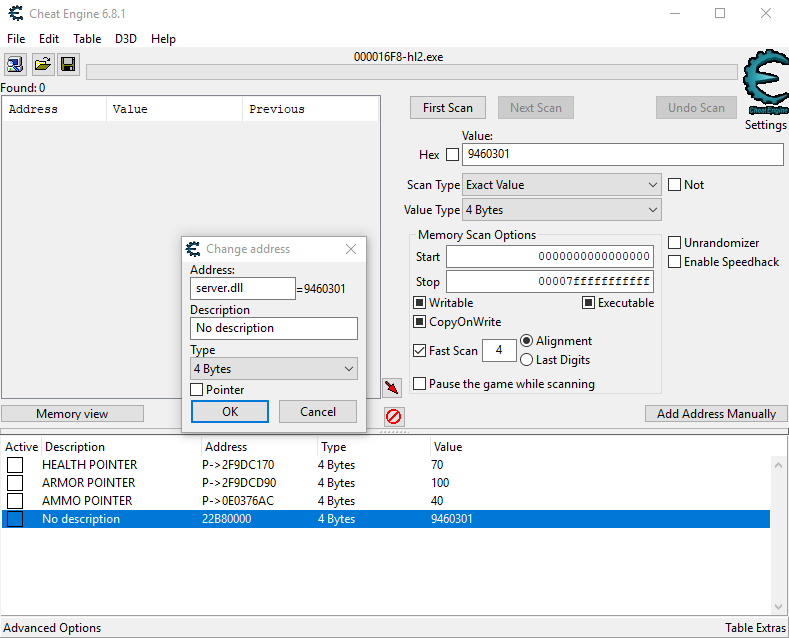
Task: Click the save floppy disk icon
Action: click(68, 65)
